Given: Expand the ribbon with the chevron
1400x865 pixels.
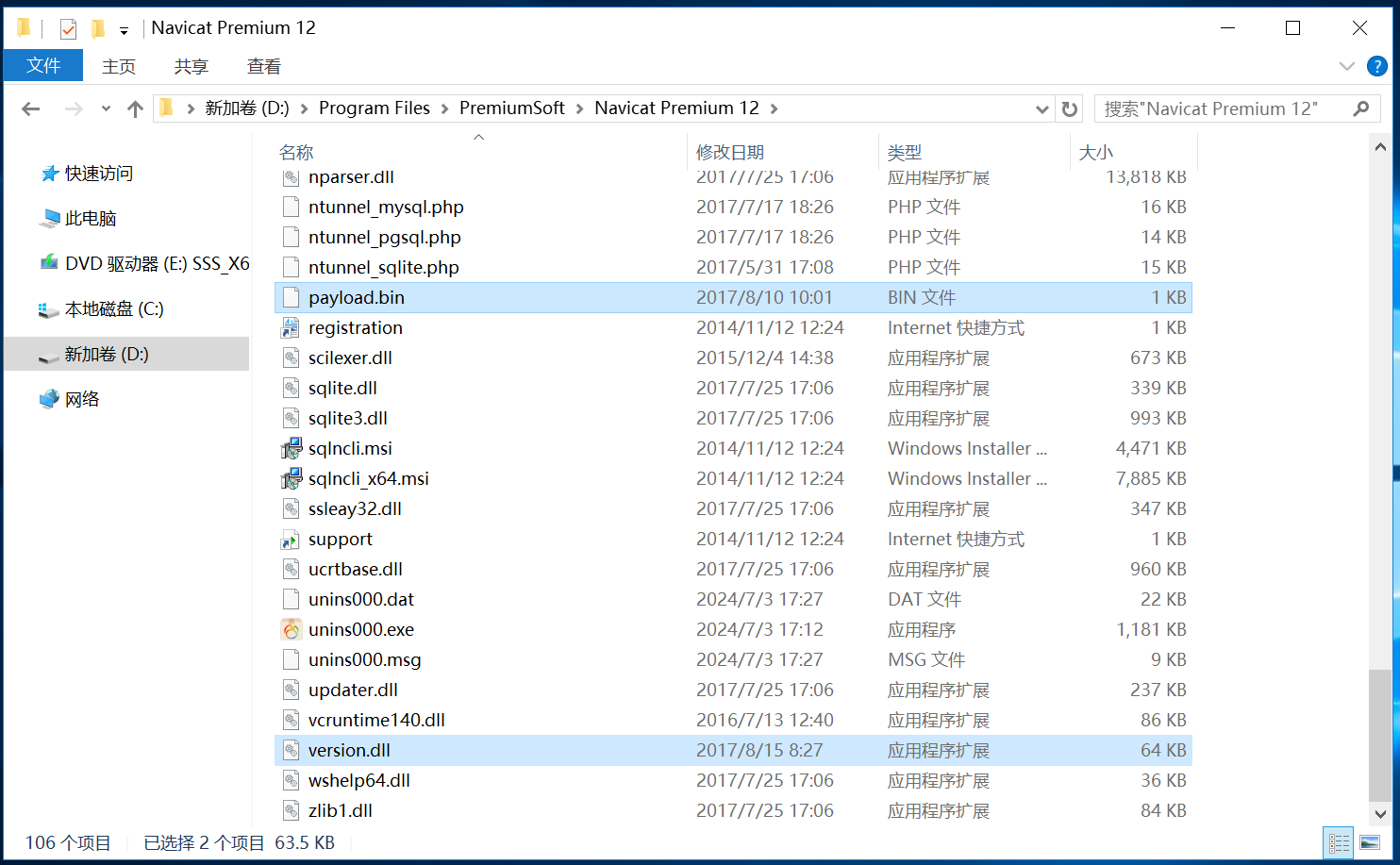Looking at the screenshot, I should click(x=1346, y=66).
